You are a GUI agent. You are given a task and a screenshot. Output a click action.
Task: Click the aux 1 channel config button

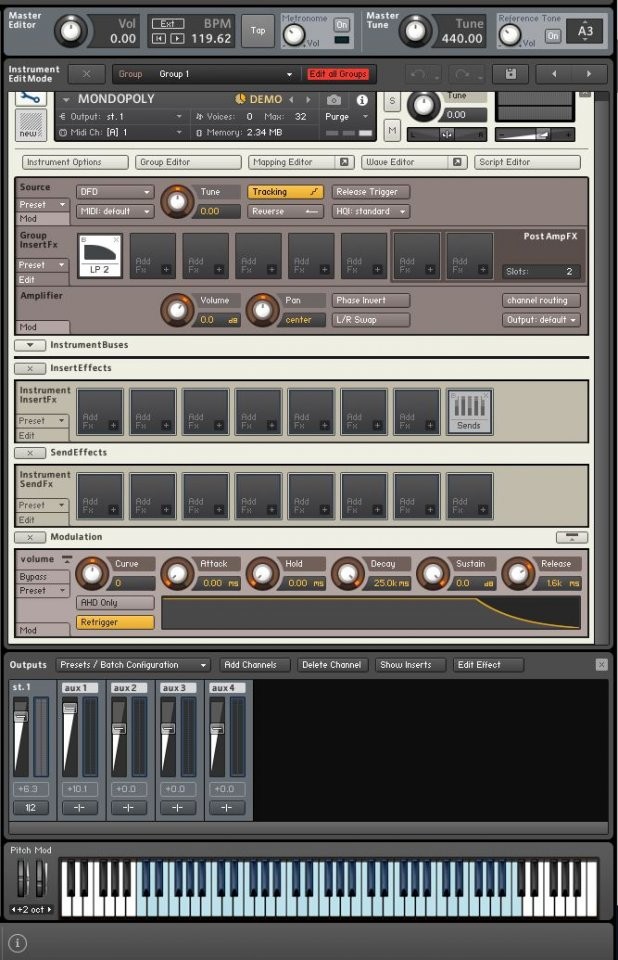pos(79,808)
